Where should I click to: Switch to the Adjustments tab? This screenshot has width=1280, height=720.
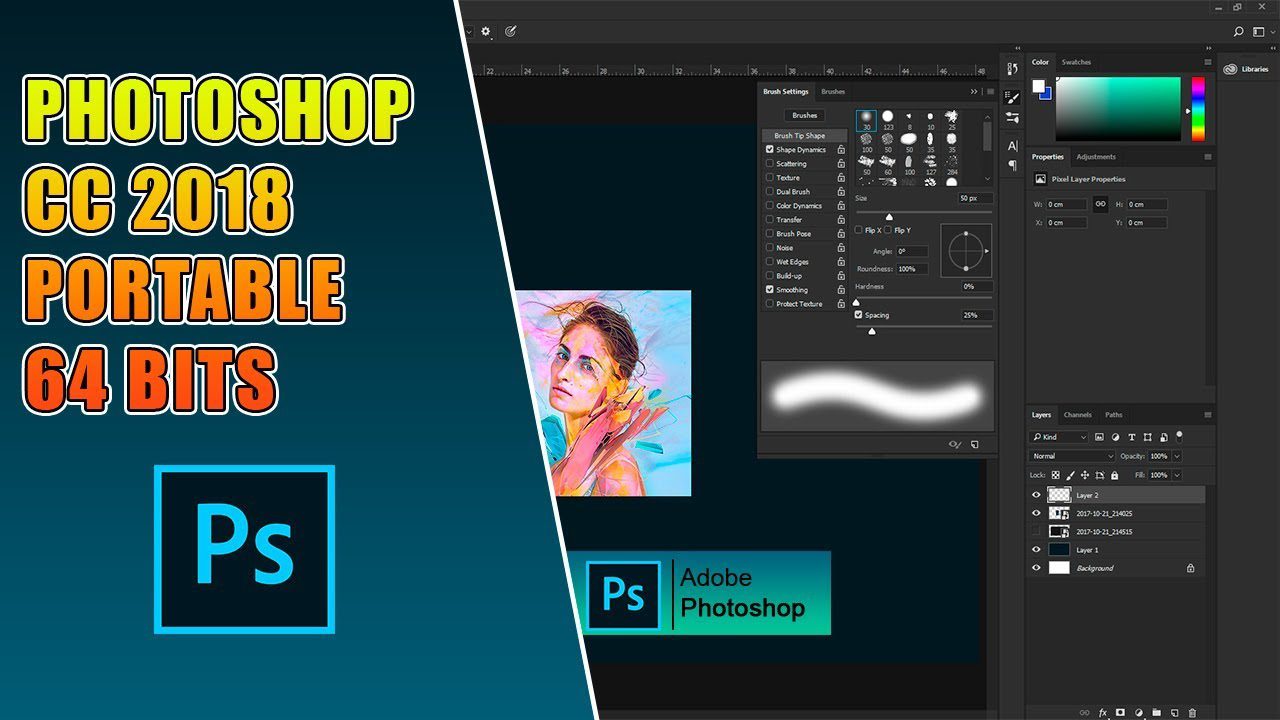pos(1096,156)
